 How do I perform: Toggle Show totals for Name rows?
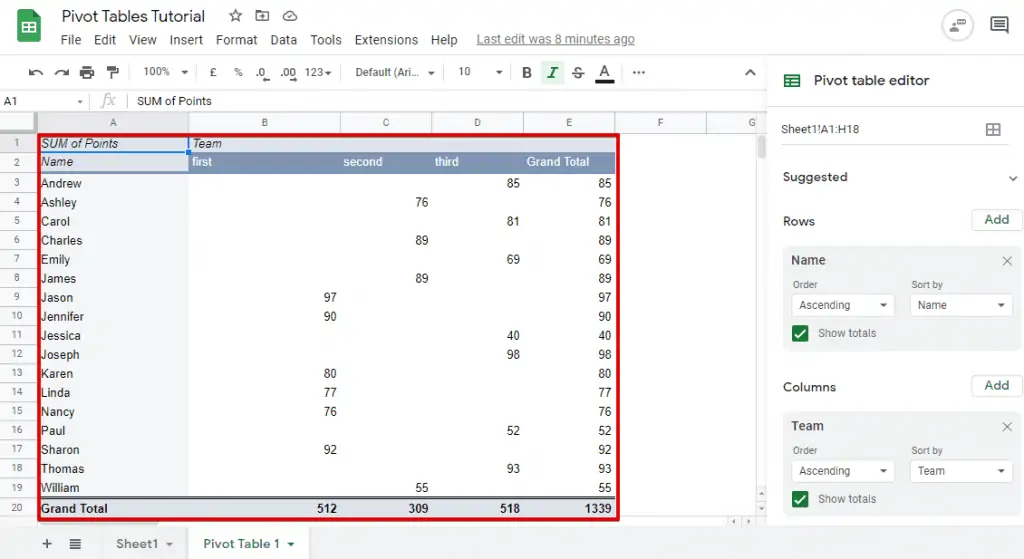800,333
